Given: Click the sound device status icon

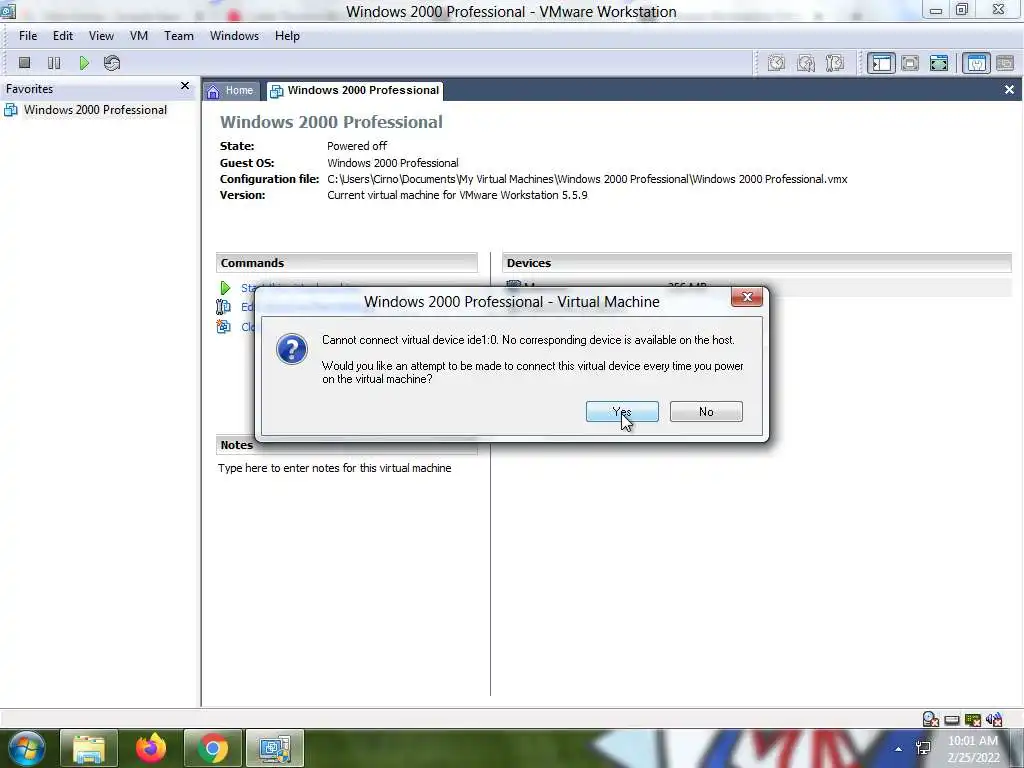Looking at the screenshot, I should pyautogui.click(x=994, y=720).
